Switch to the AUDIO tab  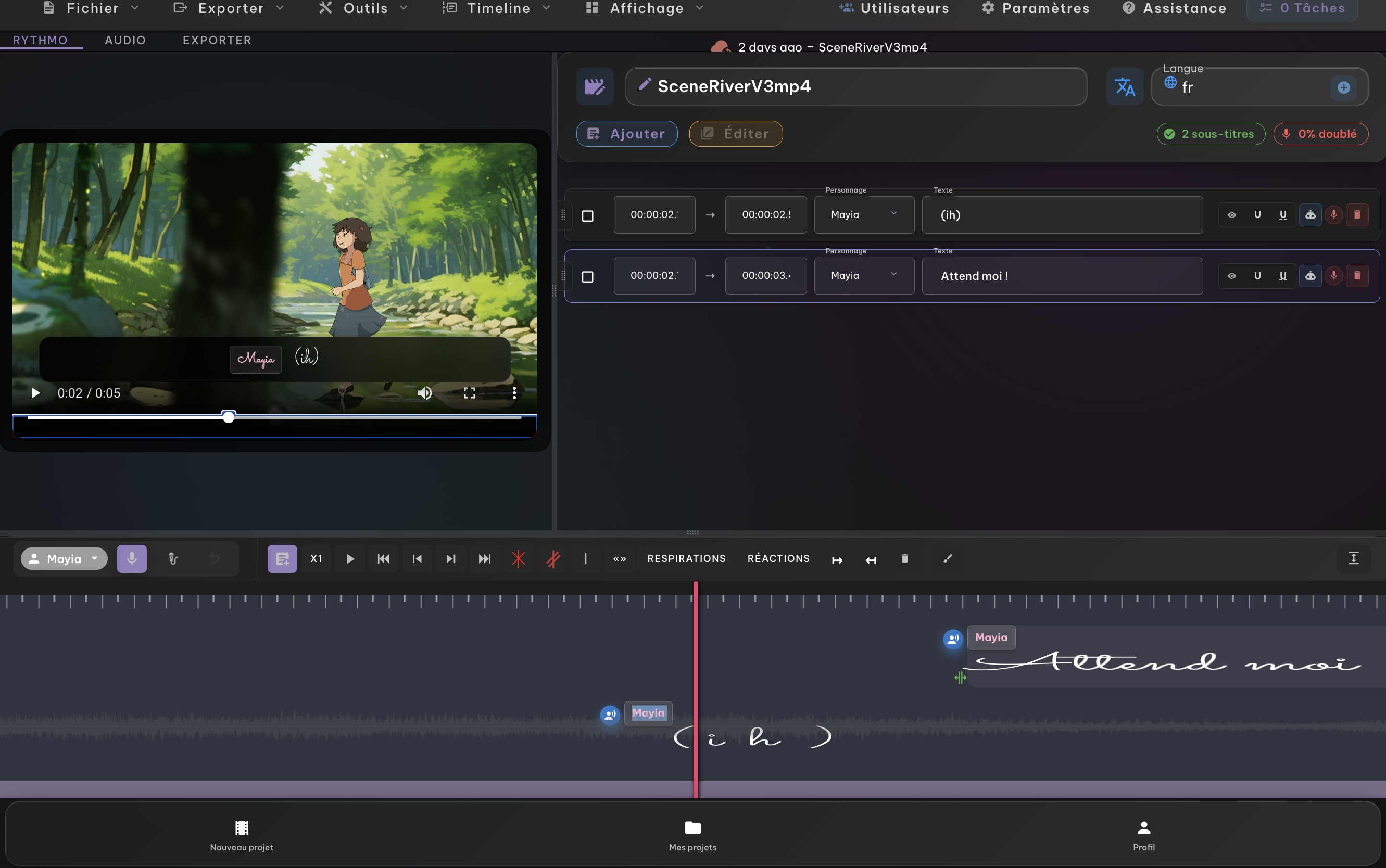click(x=125, y=40)
